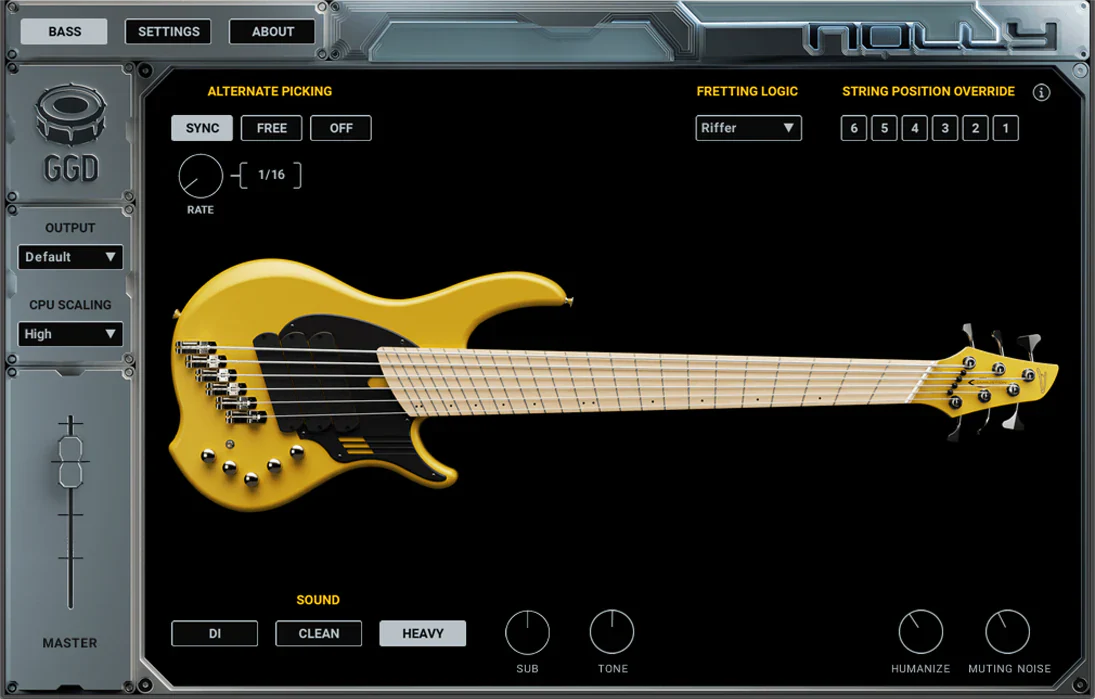This screenshot has width=1095, height=699.
Task: Turn alternate picking OFF
Action: (340, 128)
